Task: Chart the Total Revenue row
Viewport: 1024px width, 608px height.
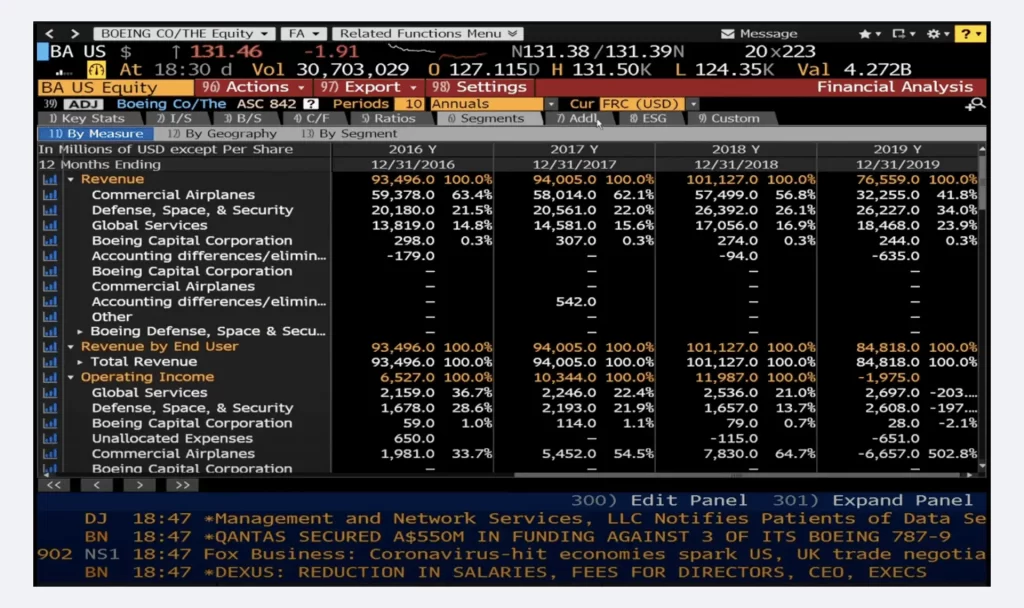Action: coord(50,362)
